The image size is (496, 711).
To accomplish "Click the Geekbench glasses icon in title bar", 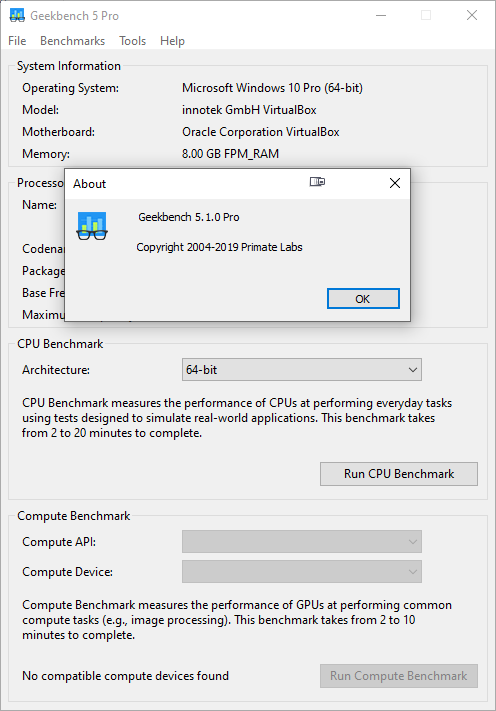I will (x=17, y=15).
